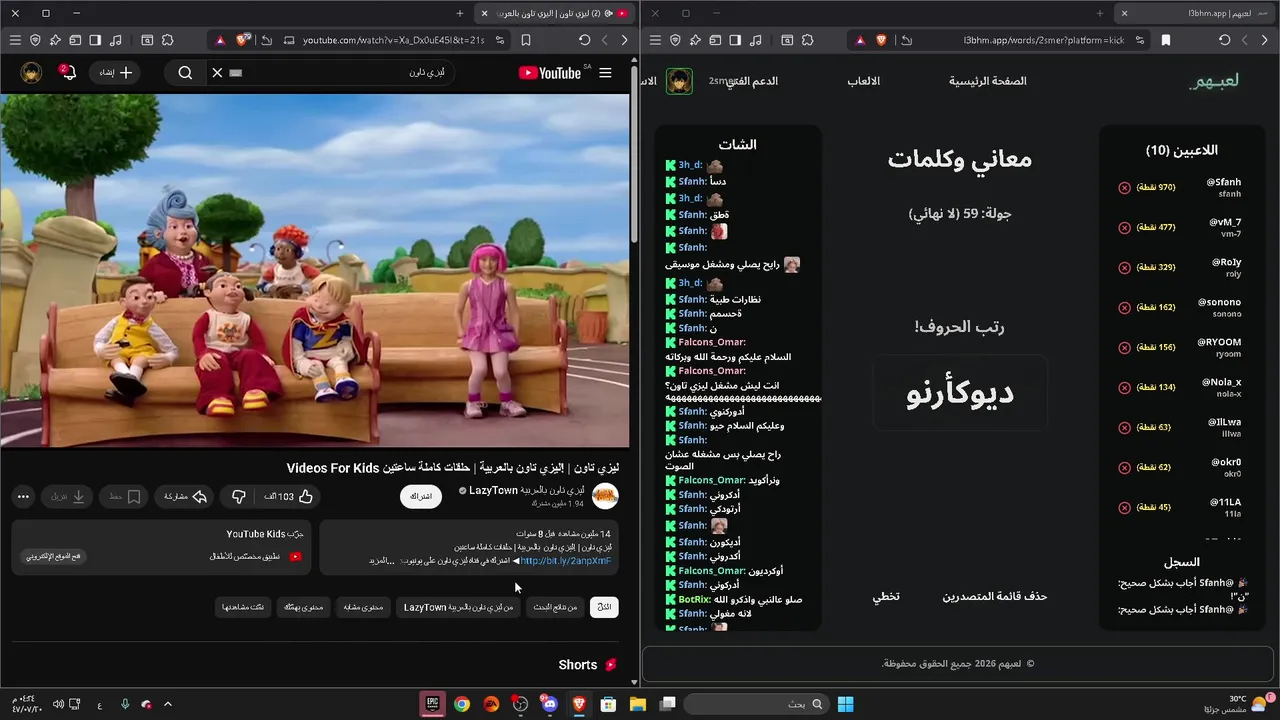Open the LazyTown channel avatar
Viewport: 1280px width, 720px height.
pos(605,496)
